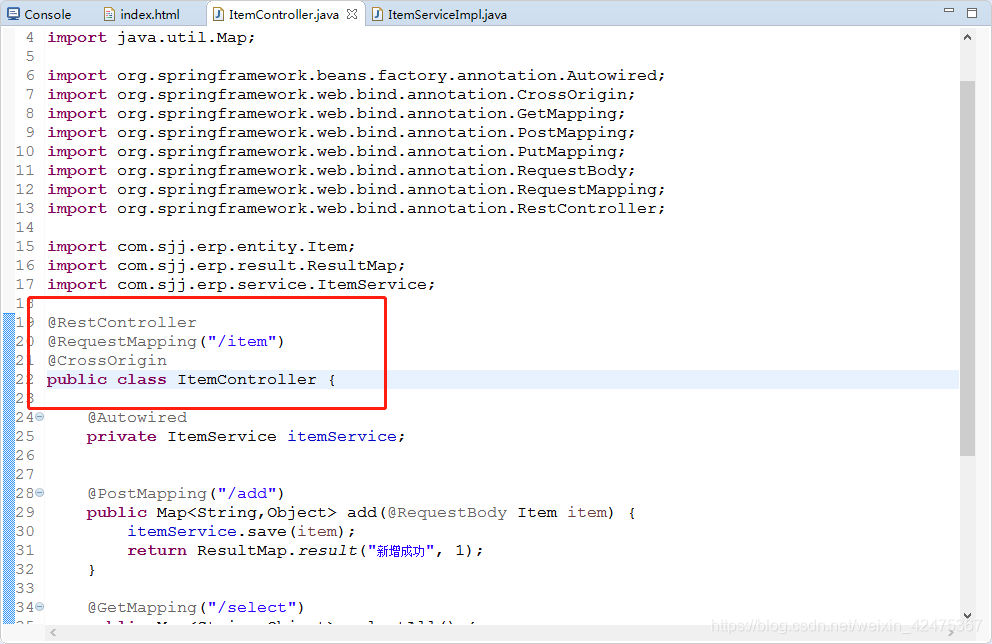Click the com.sjj.erp.service.ItemService import
This screenshot has height=644, width=992.
(241, 284)
